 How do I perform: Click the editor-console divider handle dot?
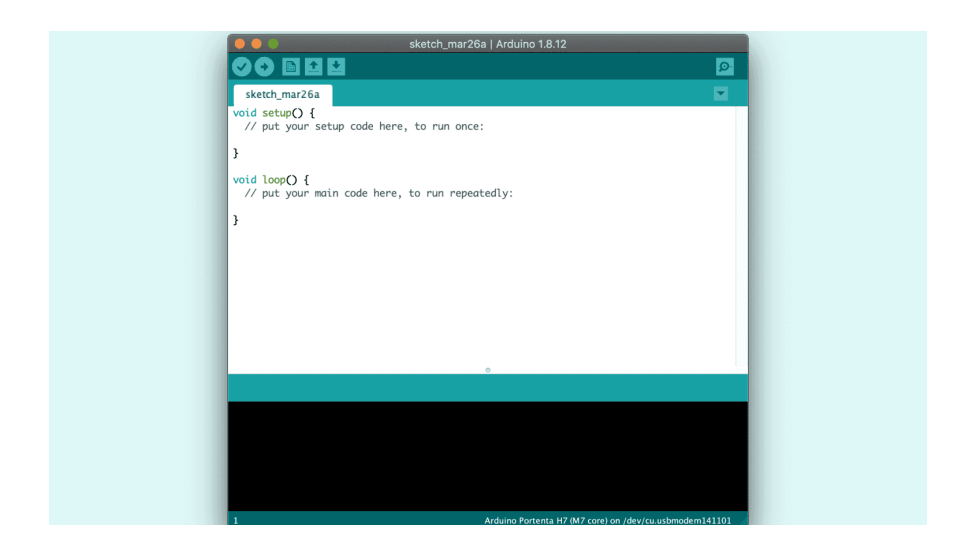coord(488,370)
